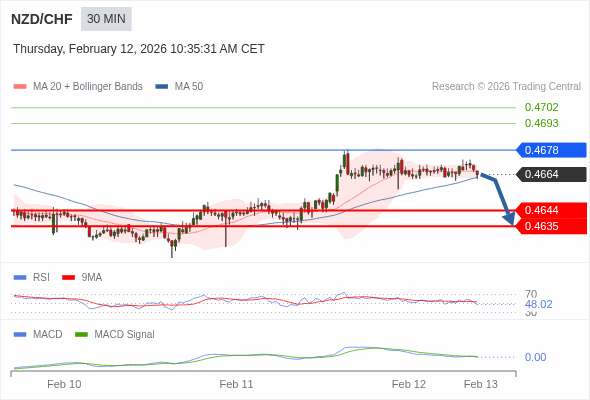Click the 0.4702 resistance level label
The width and height of the screenshot is (590, 400).
(x=541, y=107)
